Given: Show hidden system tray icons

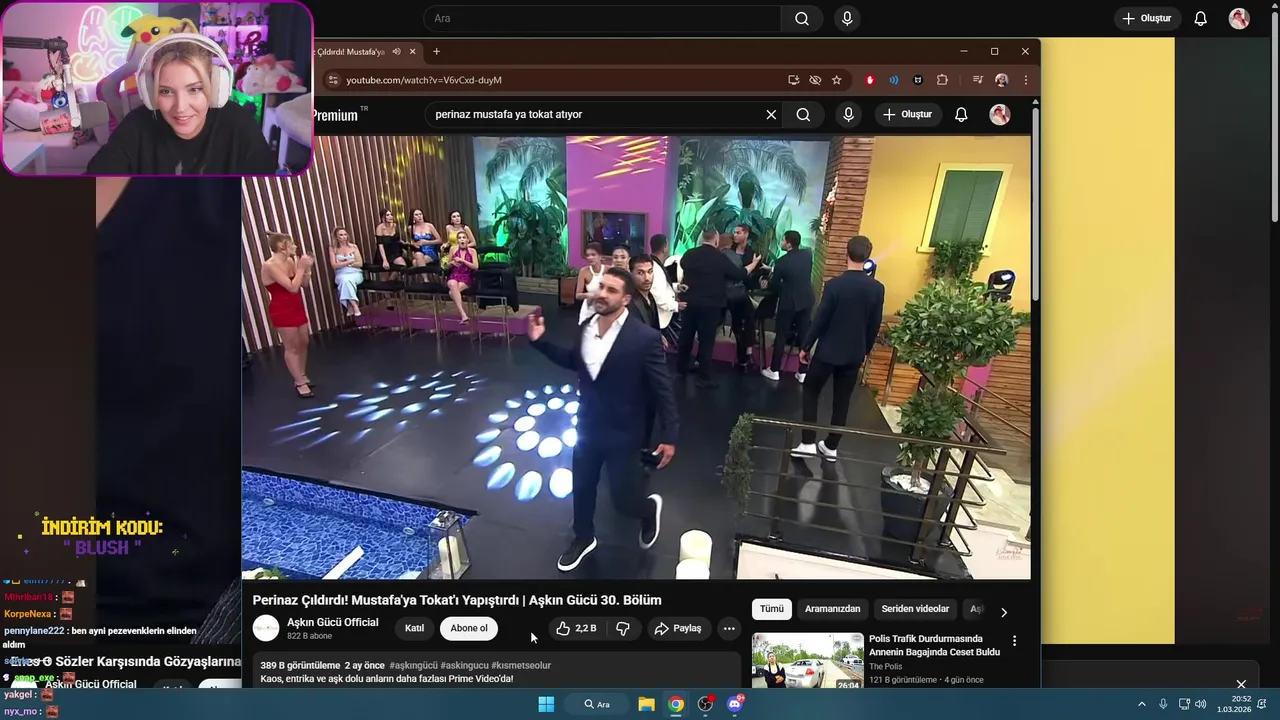Looking at the screenshot, I should point(1142,704).
